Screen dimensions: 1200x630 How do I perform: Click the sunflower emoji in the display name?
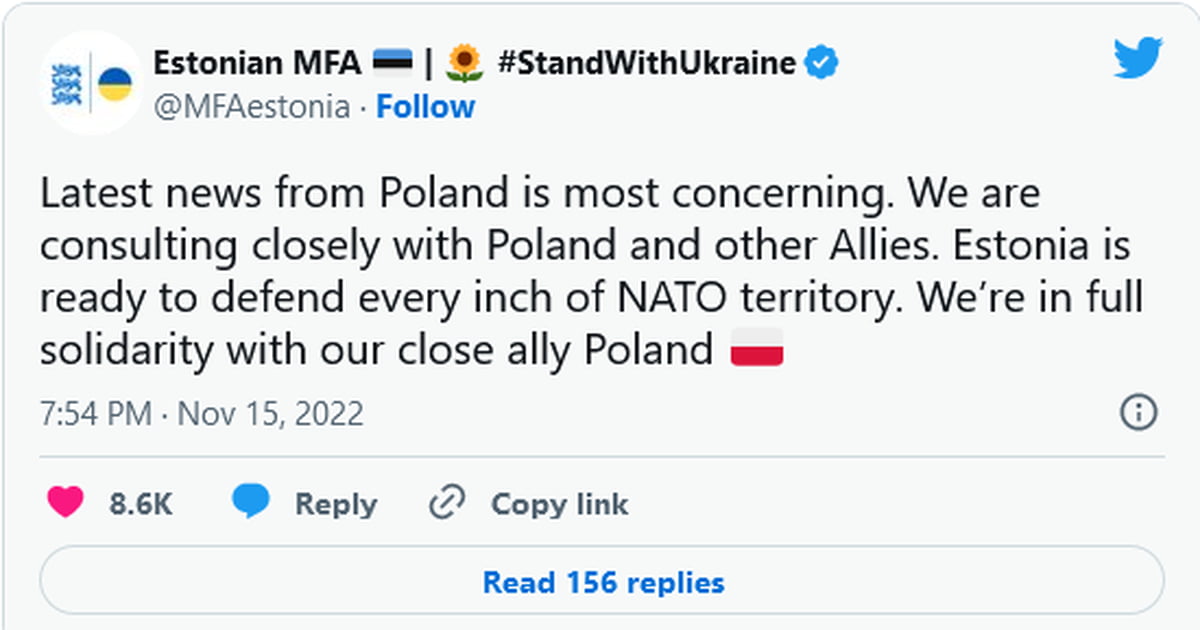coord(465,65)
